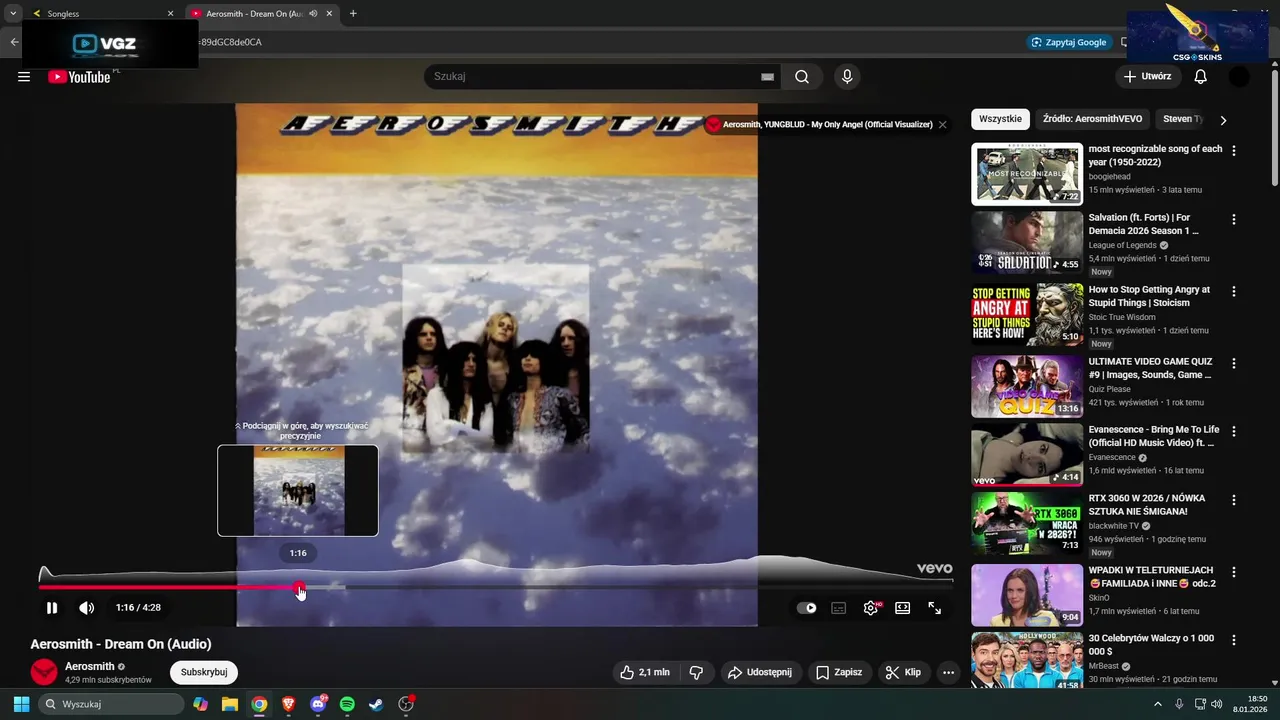Open options for Evanescence video

point(1234,432)
